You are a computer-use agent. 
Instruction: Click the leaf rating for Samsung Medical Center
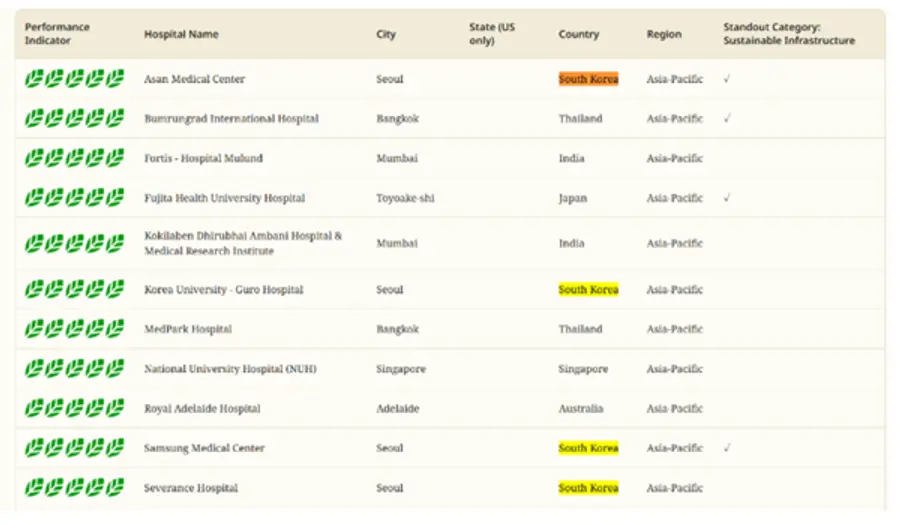74,448
